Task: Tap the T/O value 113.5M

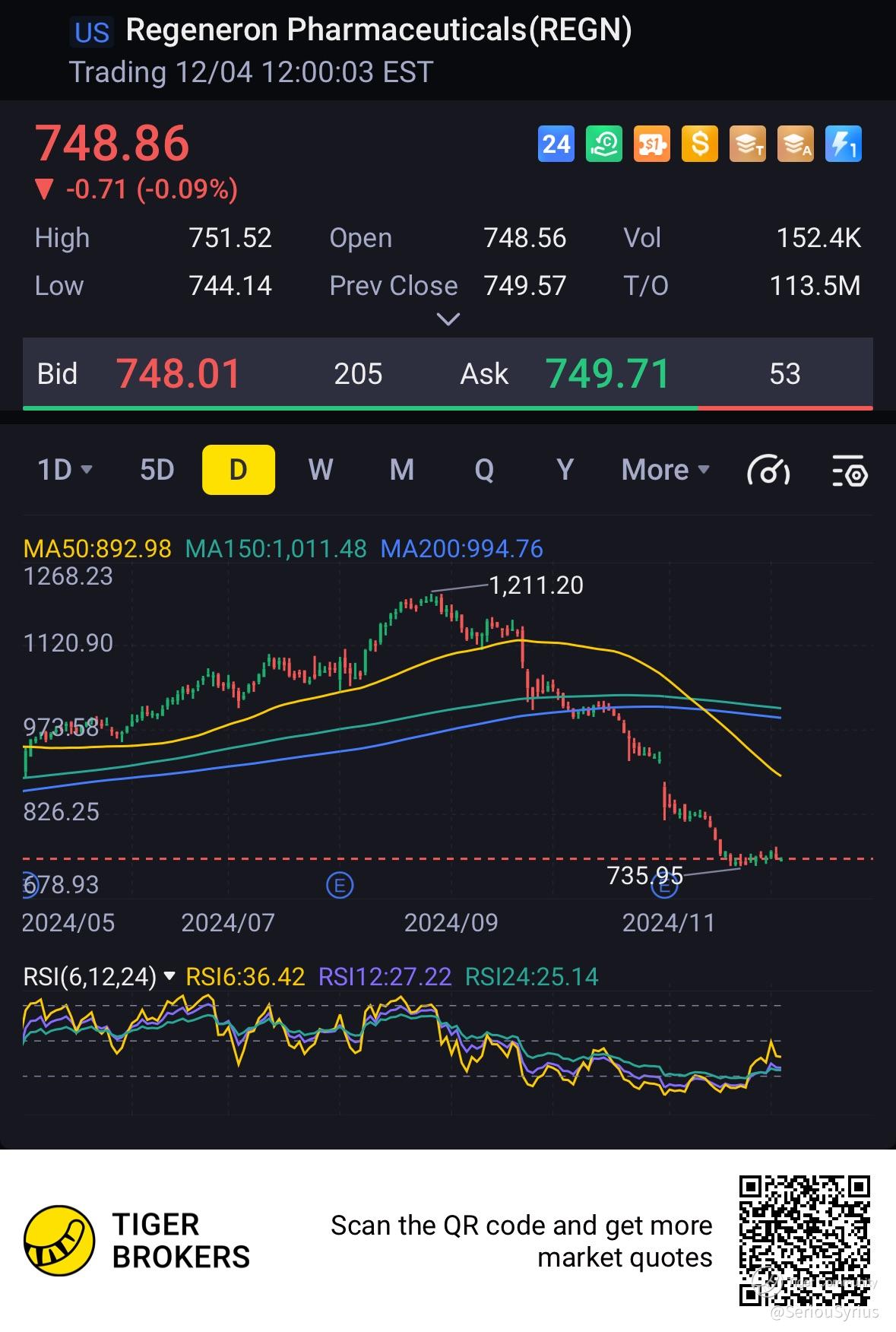Action: (815, 286)
